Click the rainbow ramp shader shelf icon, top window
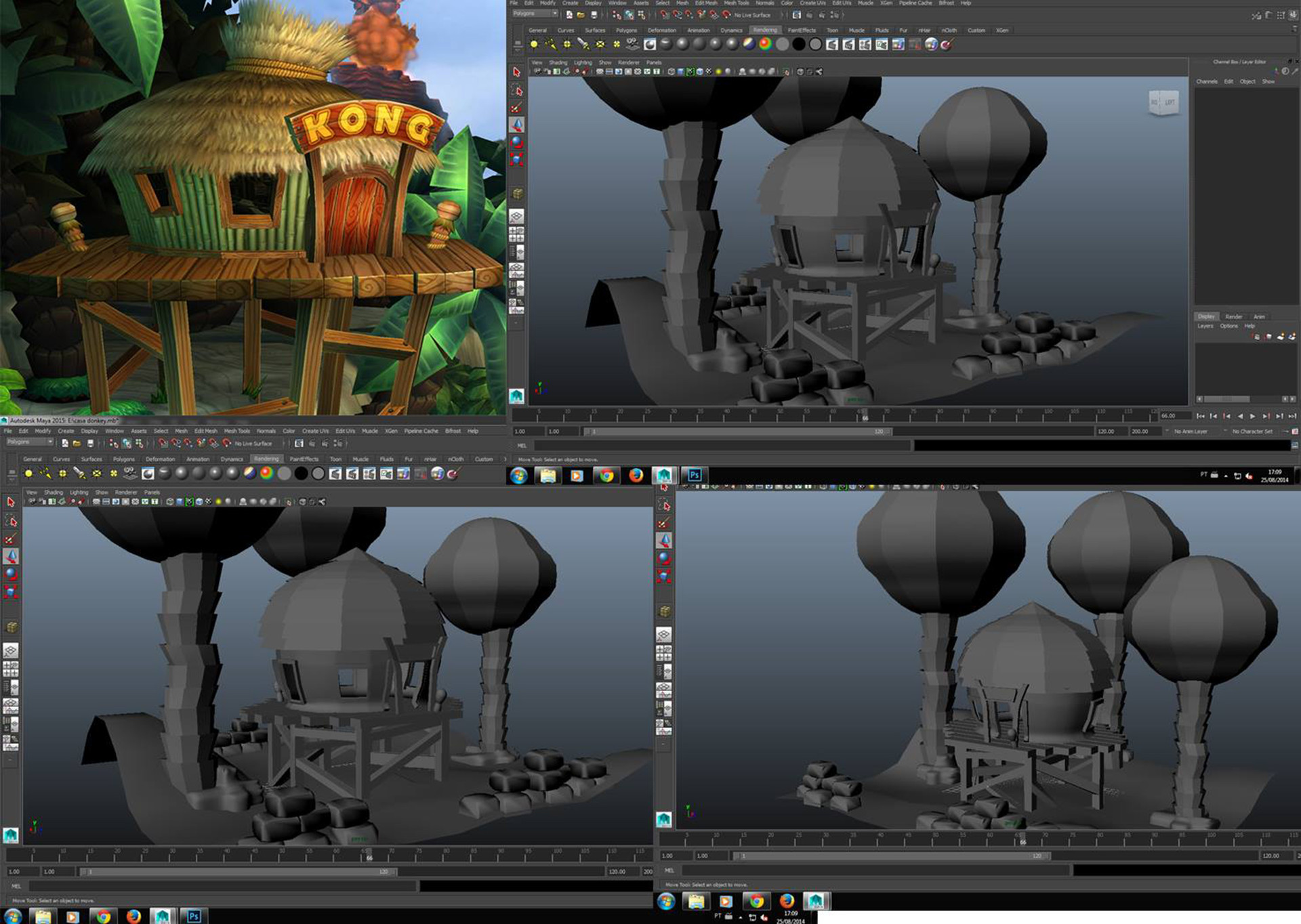This screenshot has width=1301, height=924. [765, 44]
